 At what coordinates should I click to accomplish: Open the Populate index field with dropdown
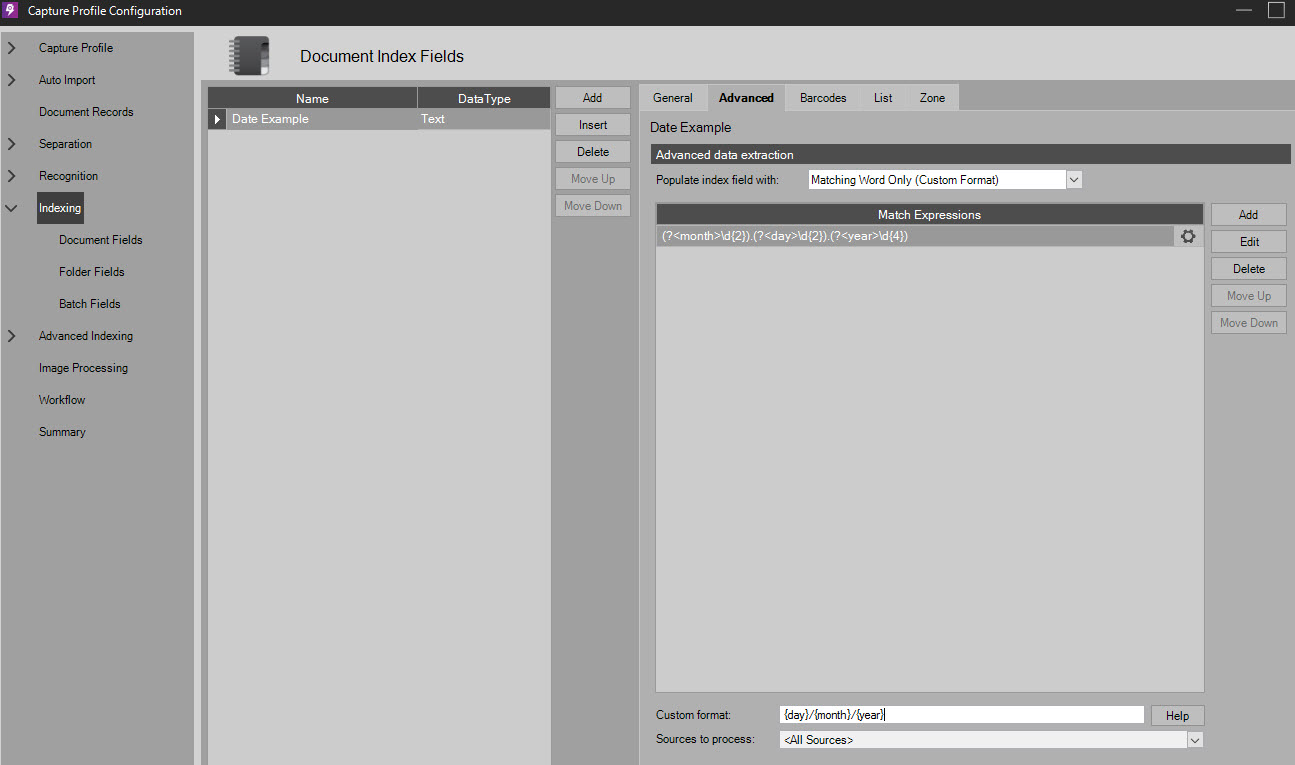(1074, 180)
